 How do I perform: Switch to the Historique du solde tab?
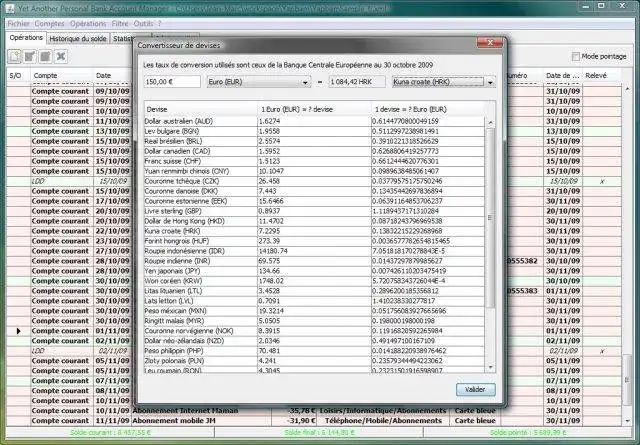click(78, 39)
